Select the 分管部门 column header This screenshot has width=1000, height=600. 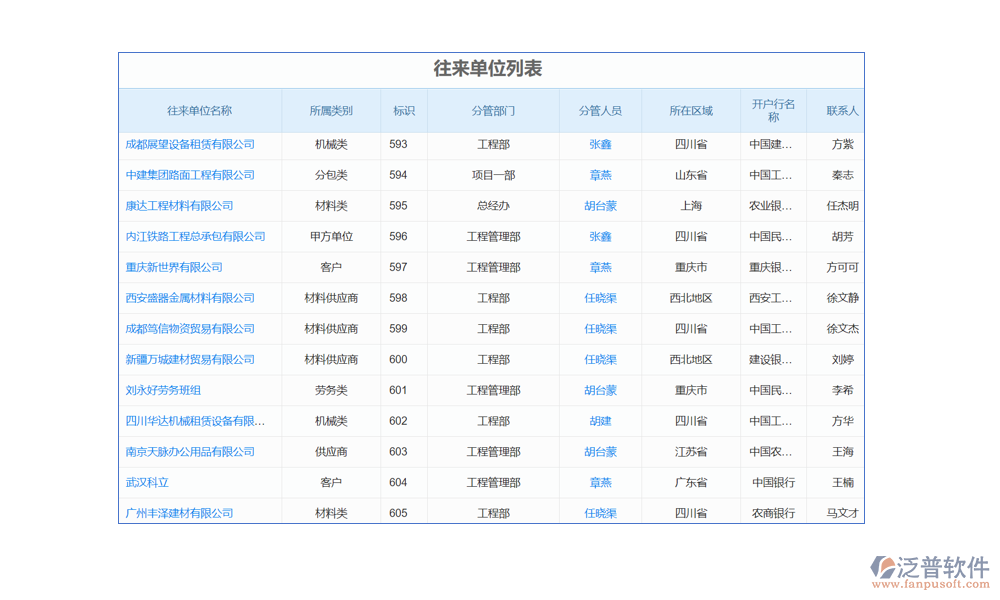pyautogui.click(x=493, y=111)
